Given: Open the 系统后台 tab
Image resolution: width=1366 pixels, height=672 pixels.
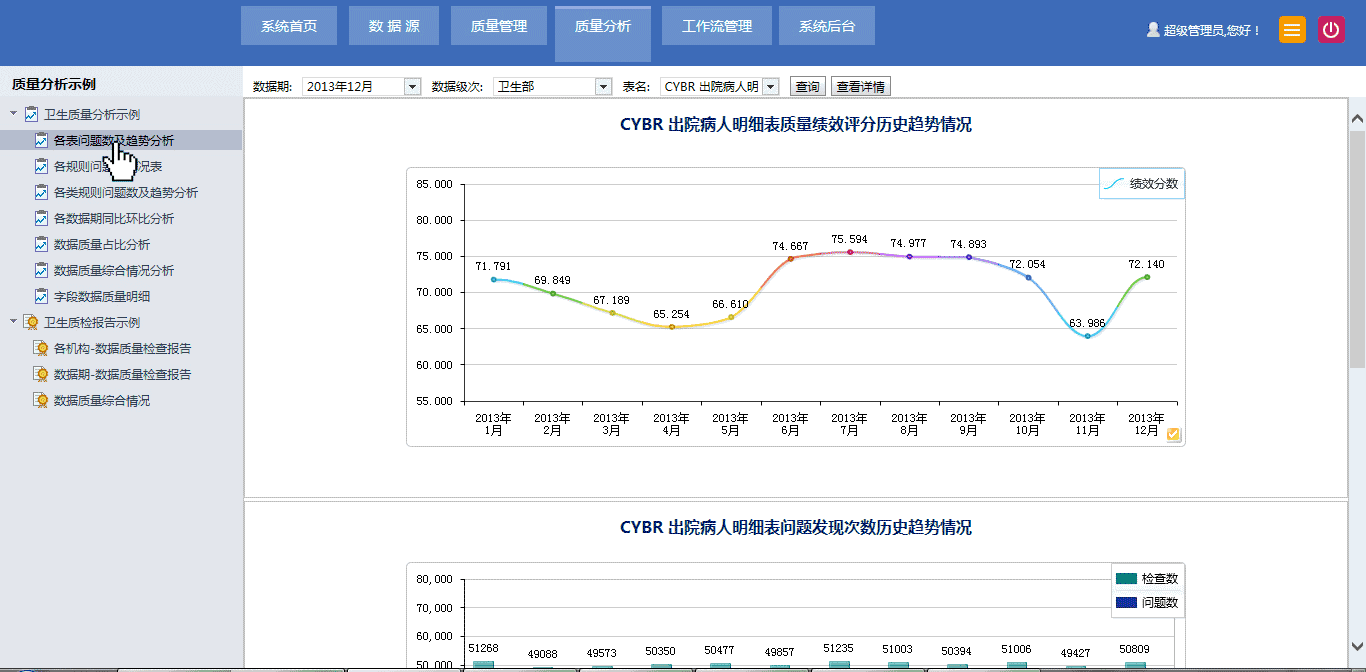Looking at the screenshot, I should [x=827, y=26].
